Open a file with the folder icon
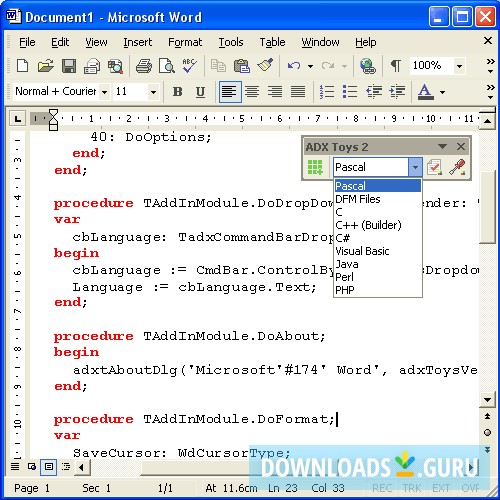Viewport: 500px width, 500px height. tap(45, 66)
